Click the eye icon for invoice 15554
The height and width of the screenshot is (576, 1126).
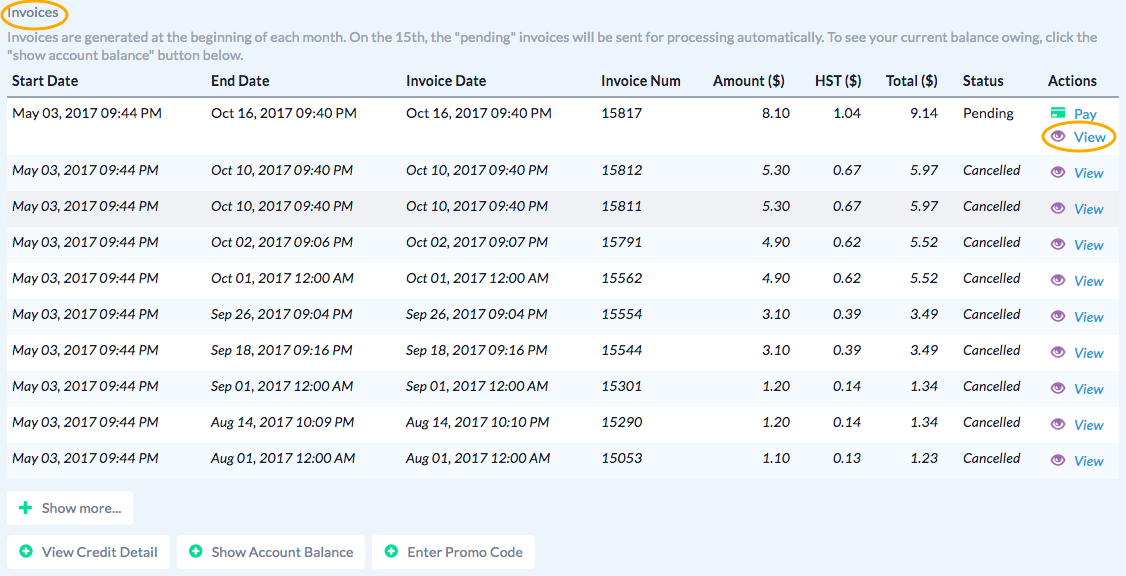pyautogui.click(x=1058, y=316)
